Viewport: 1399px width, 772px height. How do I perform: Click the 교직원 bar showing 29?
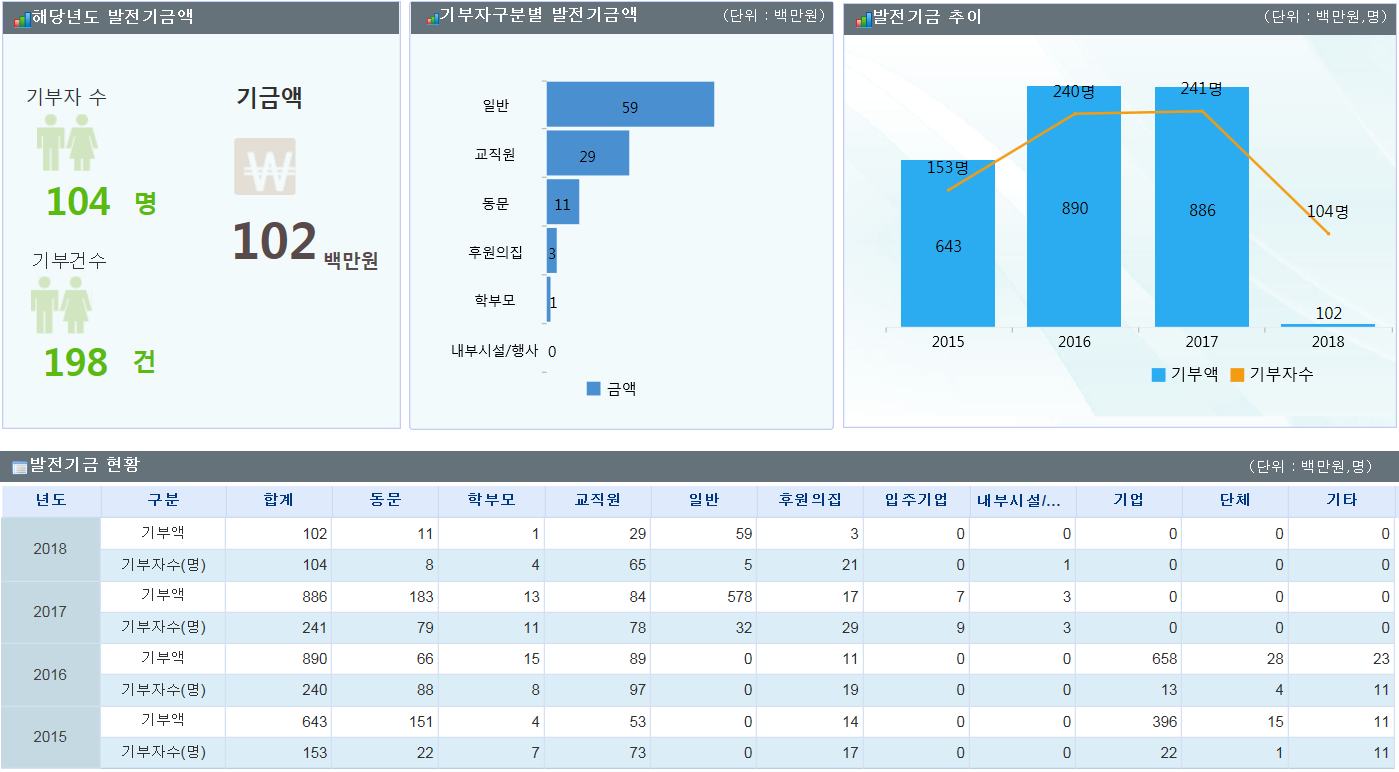click(588, 153)
